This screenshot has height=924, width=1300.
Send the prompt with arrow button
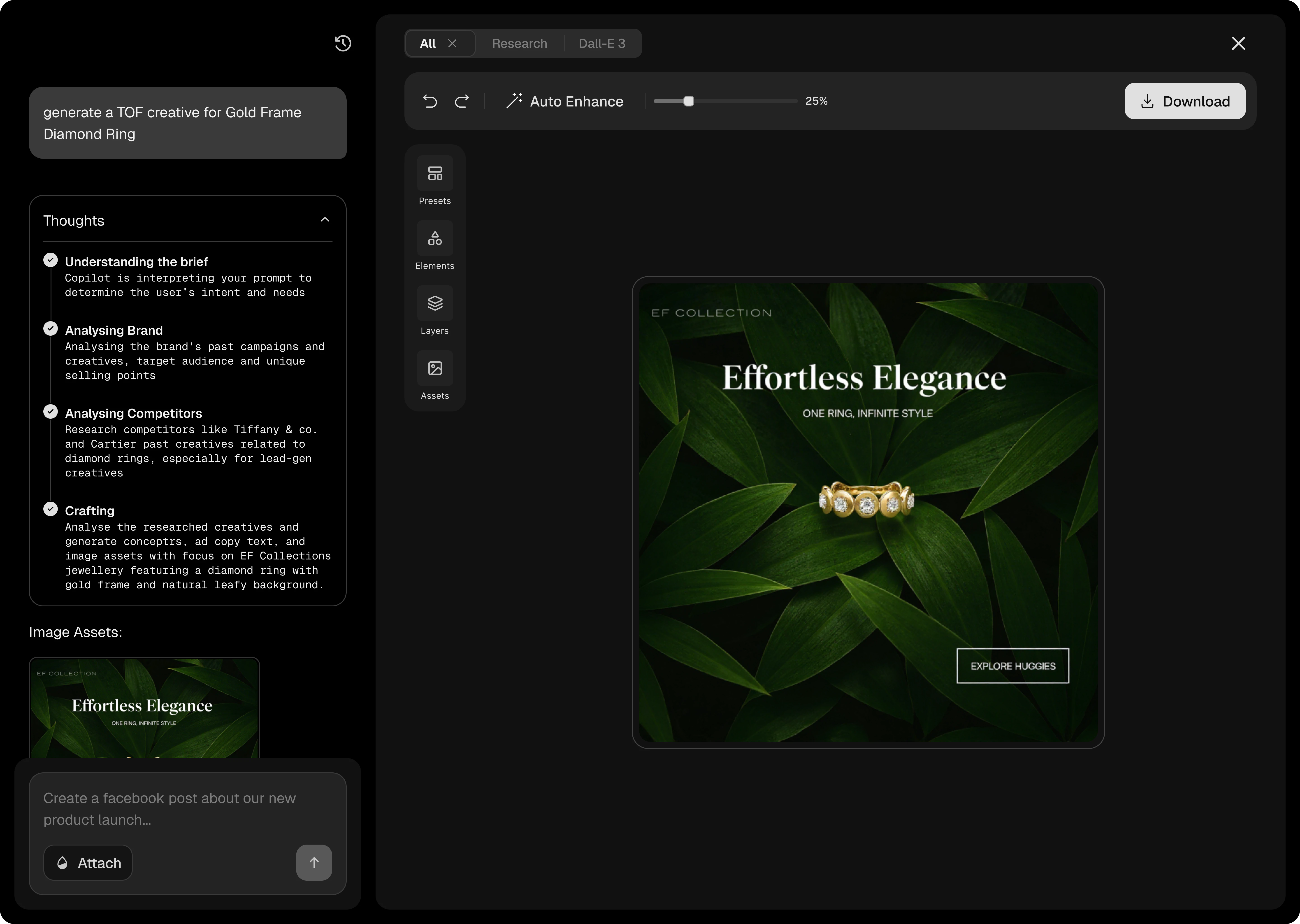click(x=314, y=863)
